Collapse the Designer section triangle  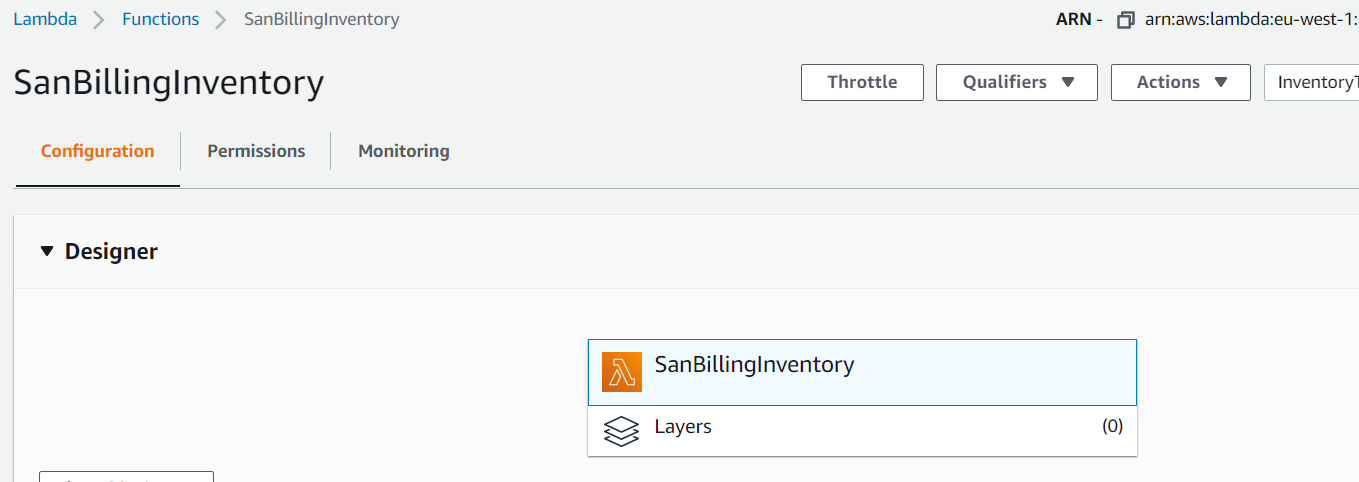pyautogui.click(x=47, y=252)
